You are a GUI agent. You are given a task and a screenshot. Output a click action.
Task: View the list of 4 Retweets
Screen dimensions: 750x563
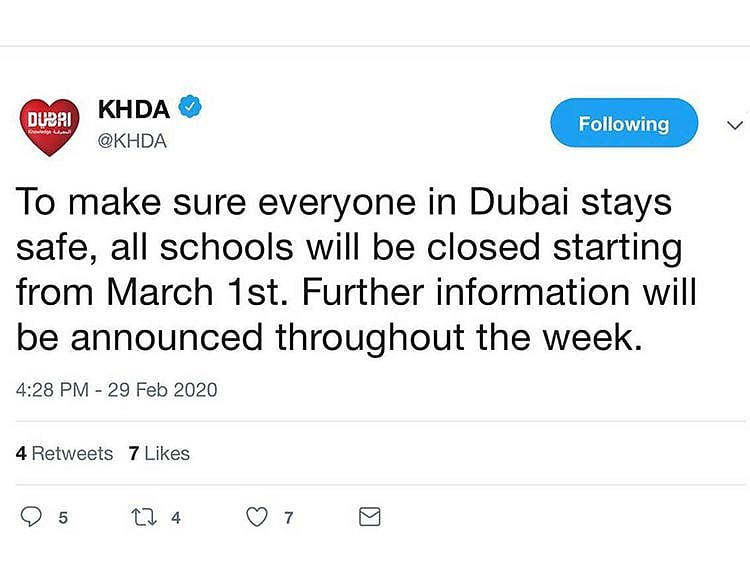click(65, 453)
